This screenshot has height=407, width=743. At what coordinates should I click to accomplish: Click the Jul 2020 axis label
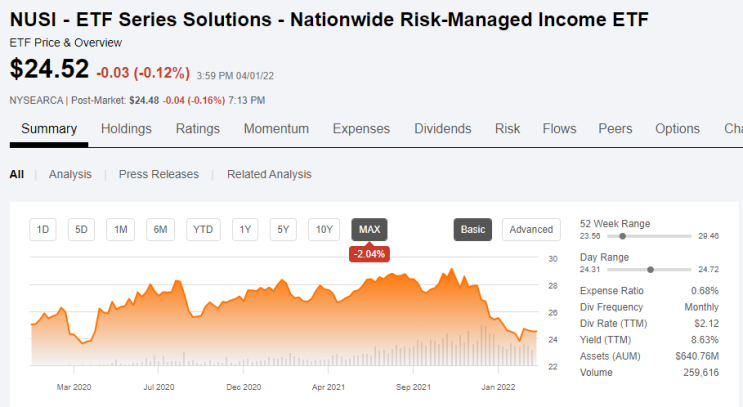(x=159, y=387)
